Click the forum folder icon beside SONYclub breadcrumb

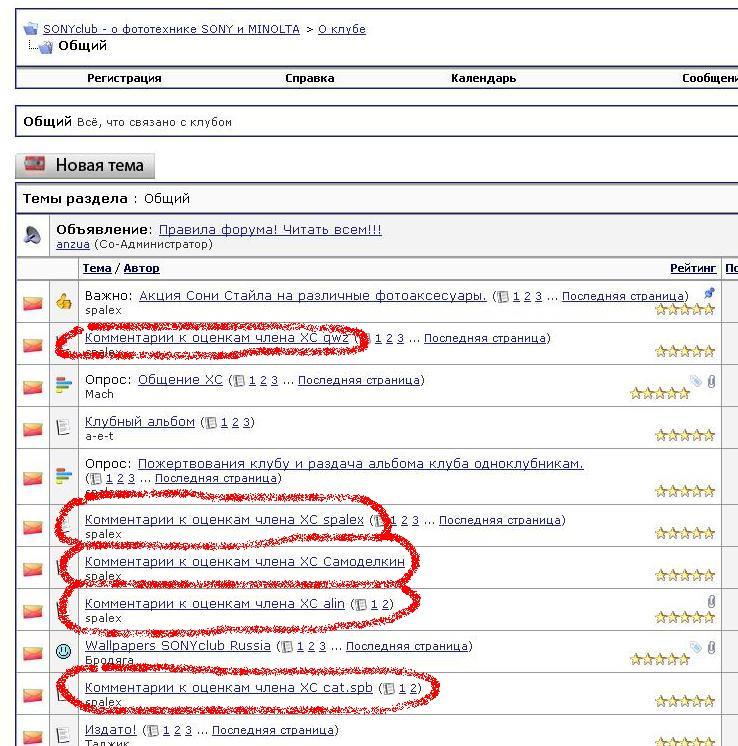[30, 30]
